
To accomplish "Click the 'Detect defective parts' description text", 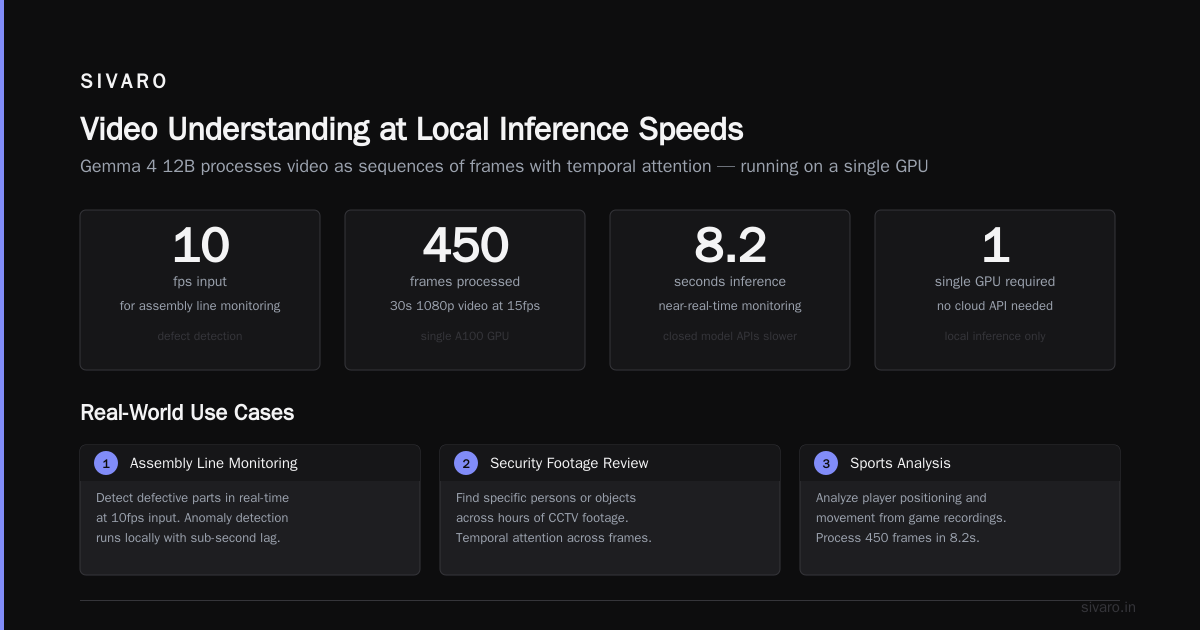I will pyautogui.click(x=192, y=518).
